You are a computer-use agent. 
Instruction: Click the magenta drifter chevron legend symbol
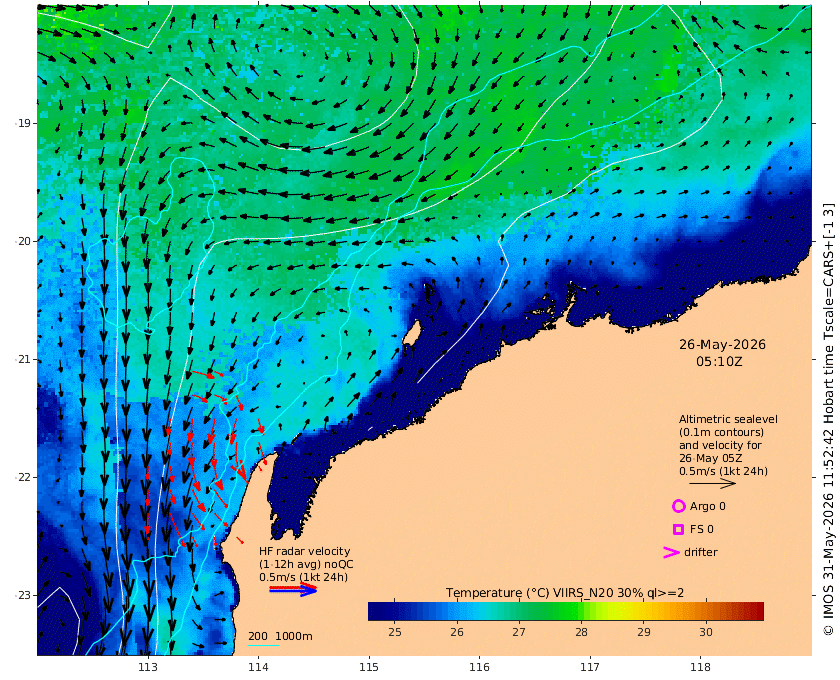pos(671,552)
